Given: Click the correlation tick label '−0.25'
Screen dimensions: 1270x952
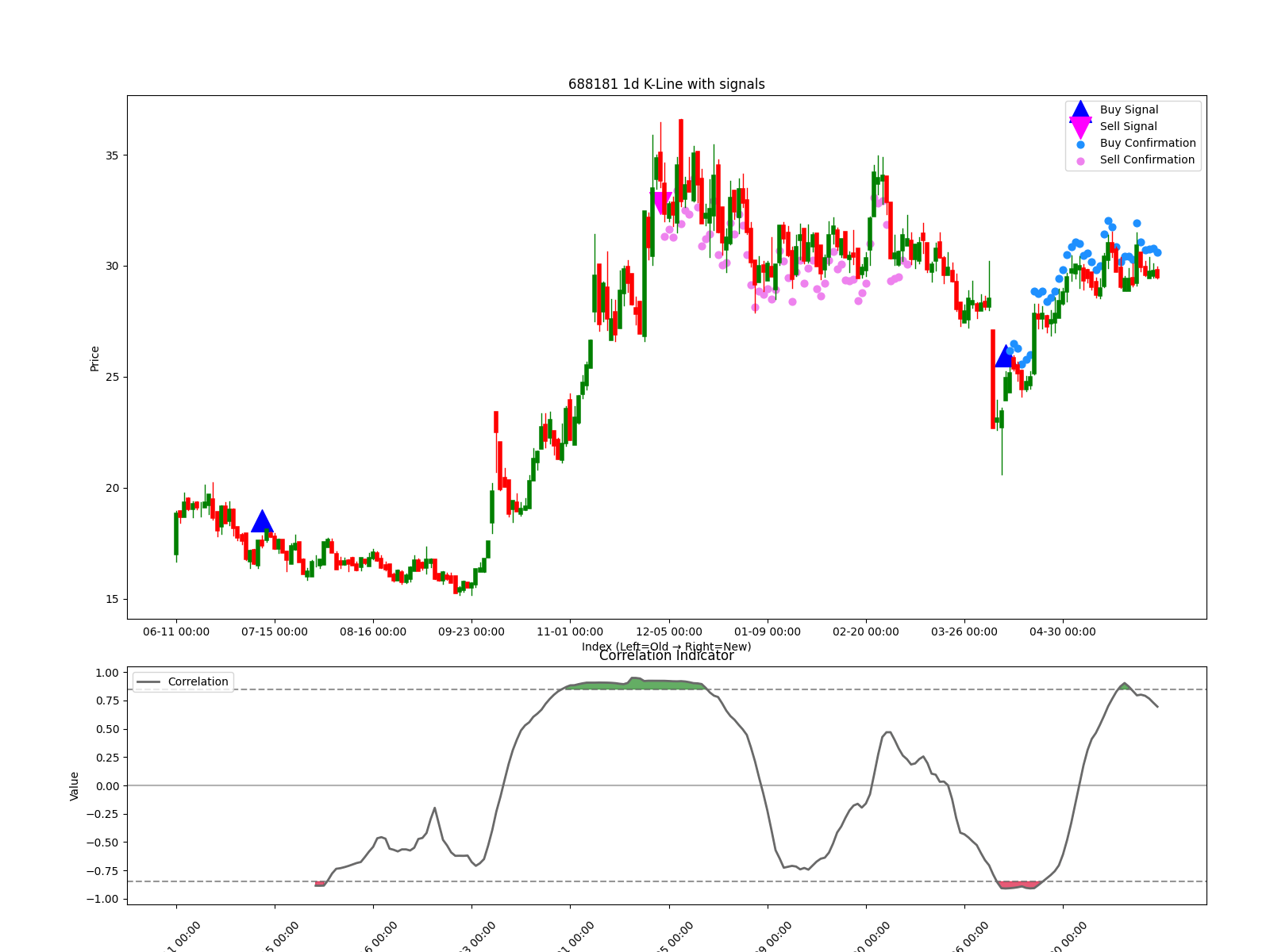Looking at the screenshot, I should pos(102,815).
